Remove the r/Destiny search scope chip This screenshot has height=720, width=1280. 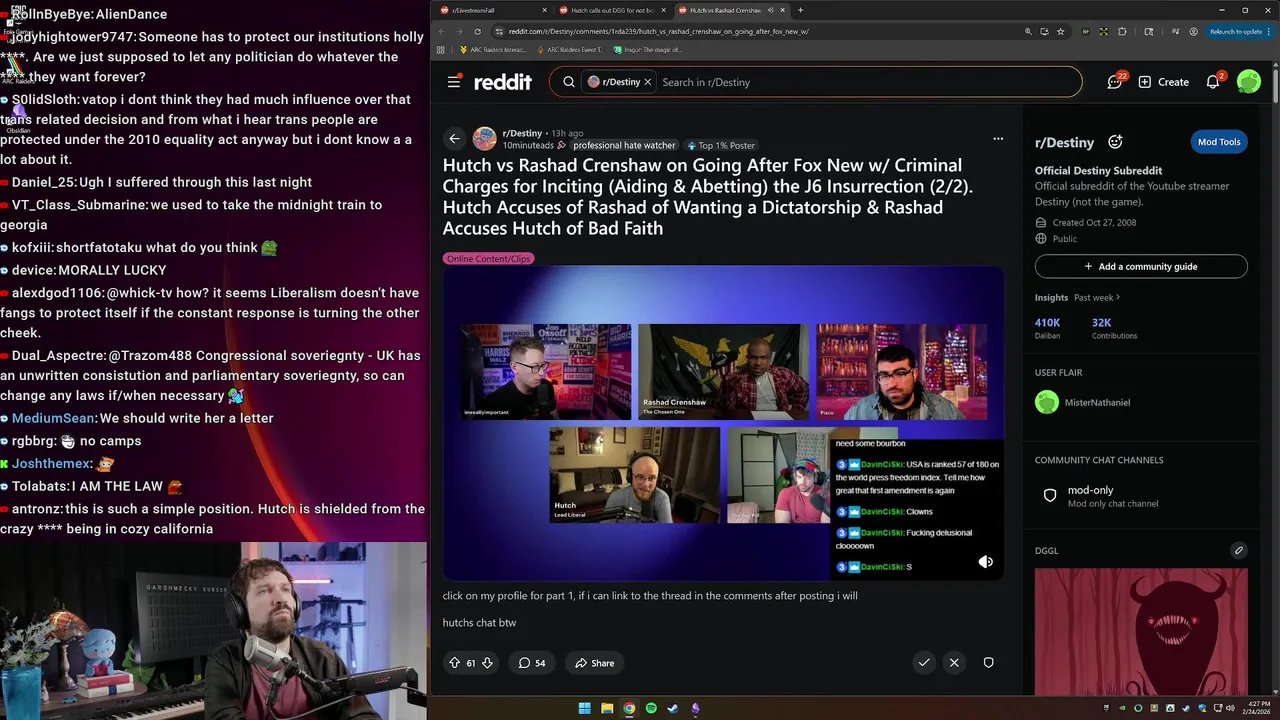coord(647,82)
